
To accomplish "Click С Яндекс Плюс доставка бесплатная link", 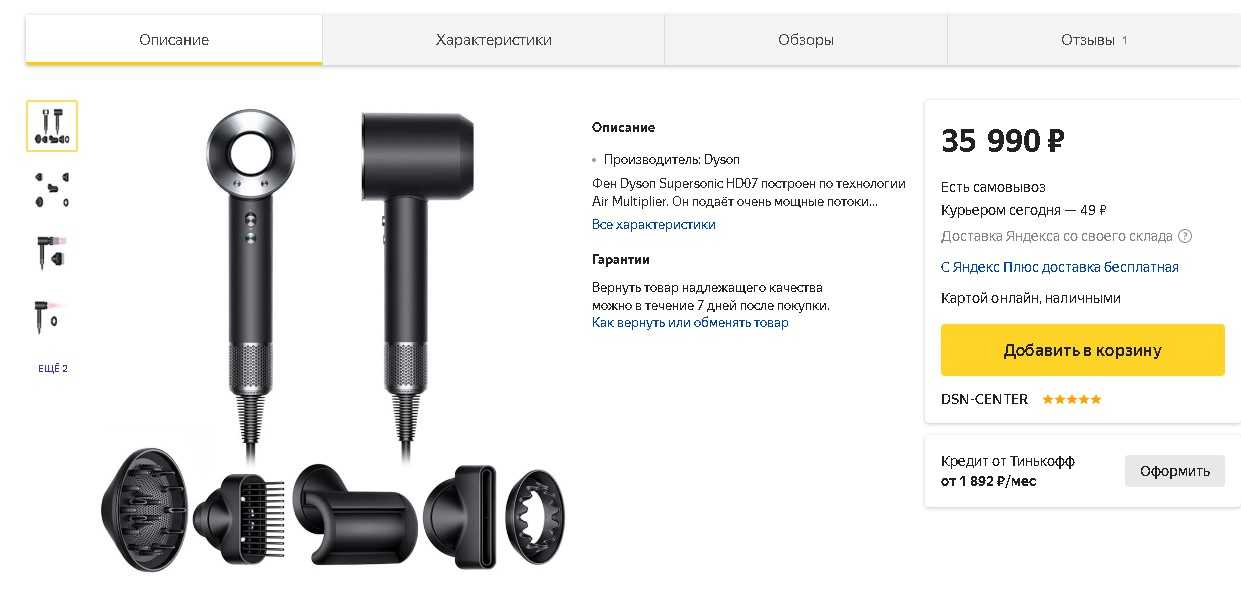I will pos(1060,267).
